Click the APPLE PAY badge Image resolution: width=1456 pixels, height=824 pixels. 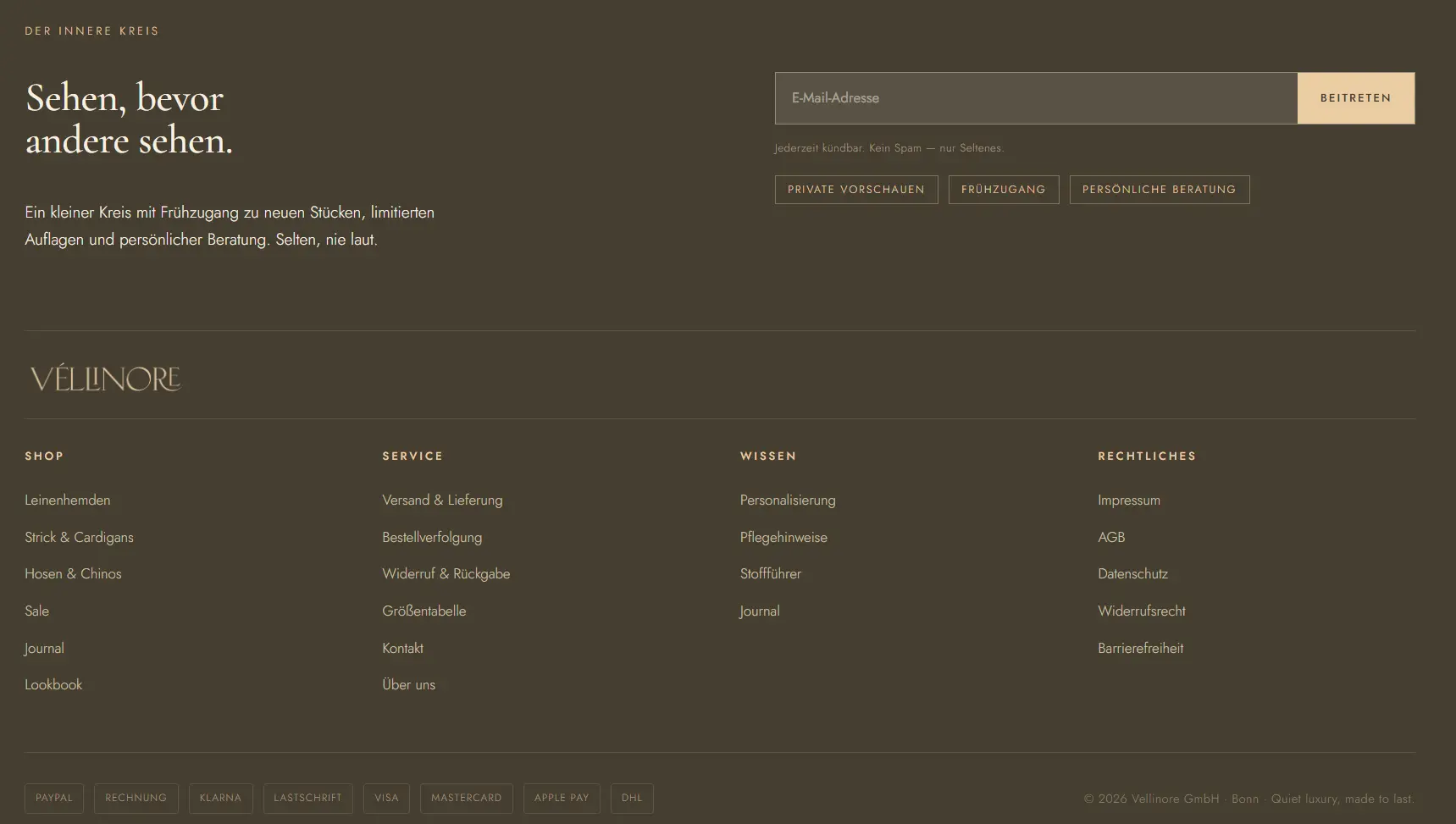(562, 799)
